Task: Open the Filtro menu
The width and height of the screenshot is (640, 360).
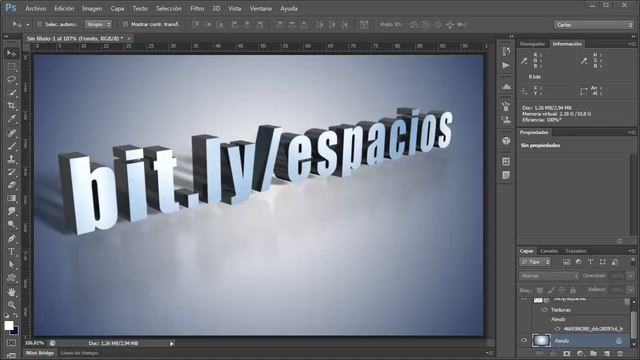Action: 197,9
